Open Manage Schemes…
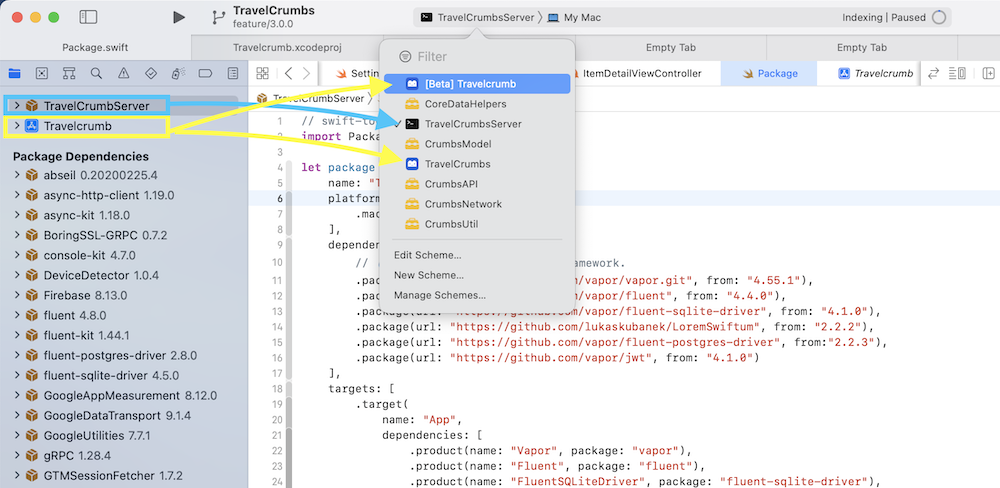The width and height of the screenshot is (1000, 488). (x=439, y=295)
